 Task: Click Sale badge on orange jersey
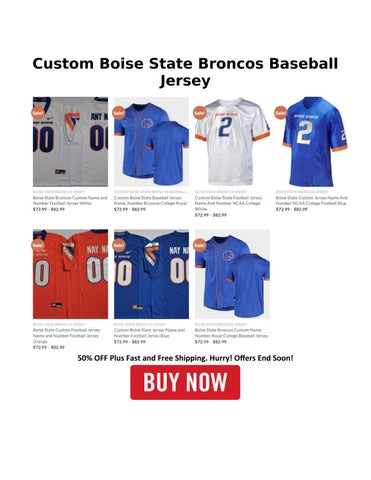(x=38, y=245)
